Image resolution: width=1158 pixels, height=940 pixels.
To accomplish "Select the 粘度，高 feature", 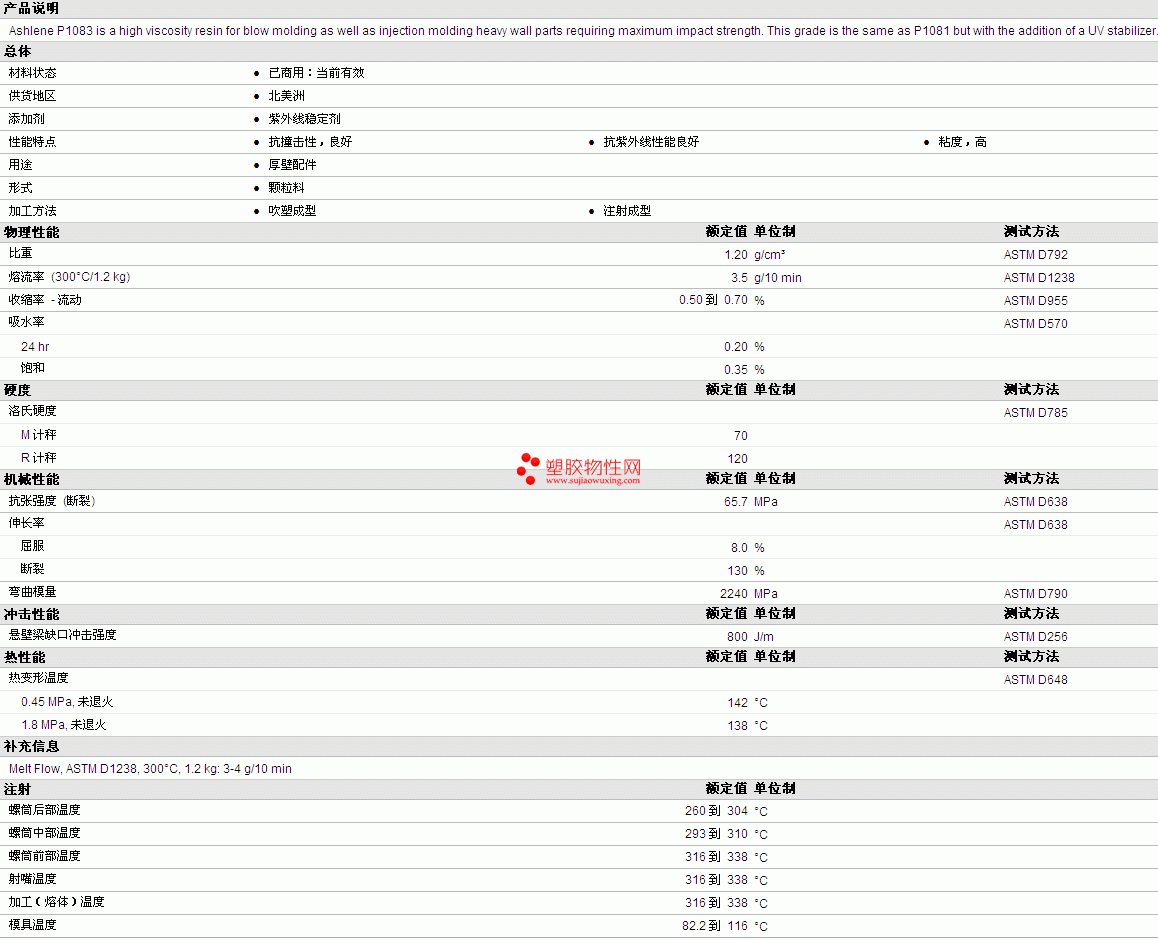I will coord(962,142).
